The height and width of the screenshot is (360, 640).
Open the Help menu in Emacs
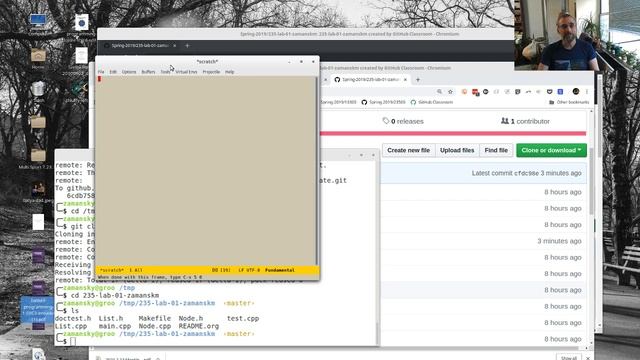[x=230, y=72]
